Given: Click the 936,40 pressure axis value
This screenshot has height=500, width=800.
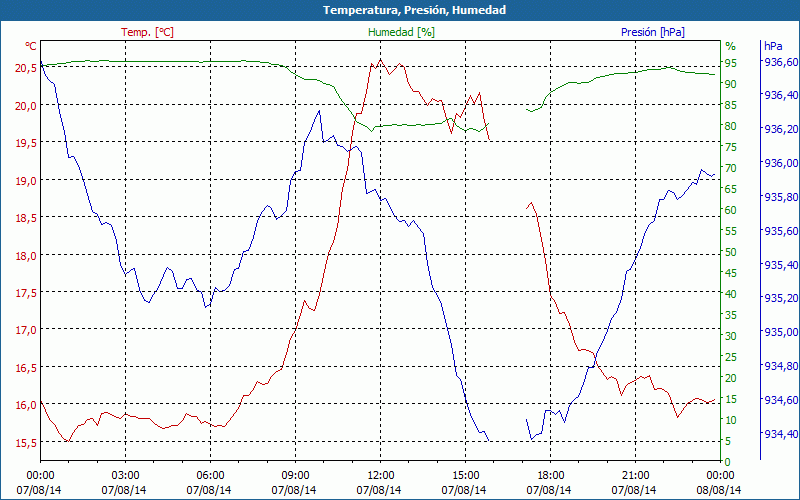Looking at the screenshot, I should tap(781, 95).
